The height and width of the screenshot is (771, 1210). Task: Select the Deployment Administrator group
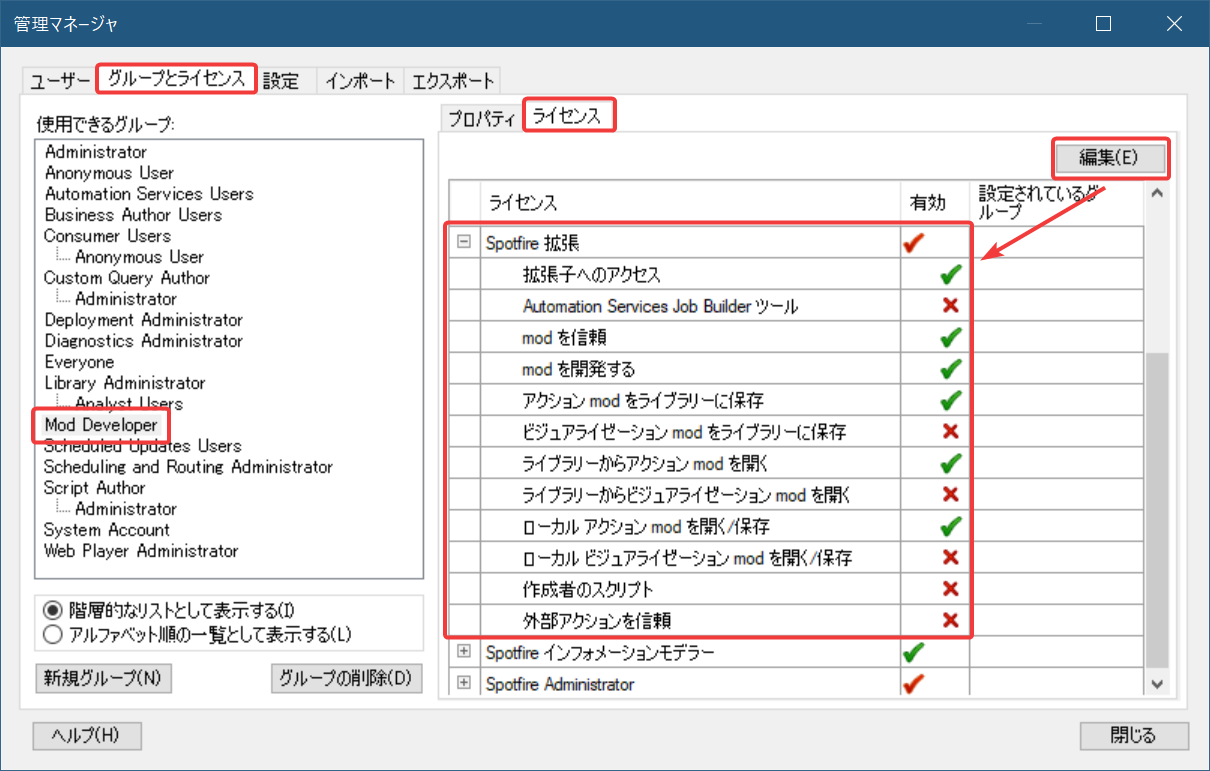click(144, 320)
